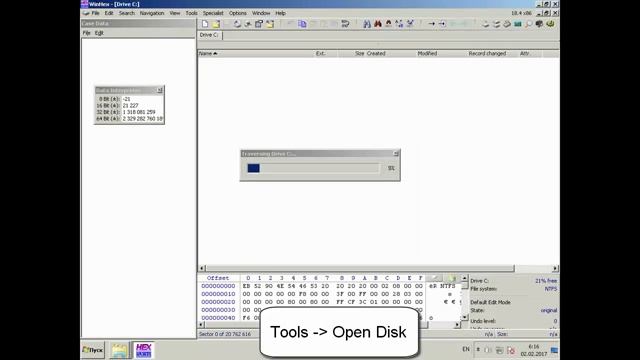640x360 pixels.
Task: Click the Clone Disk toolbar icon
Action: click(496, 24)
